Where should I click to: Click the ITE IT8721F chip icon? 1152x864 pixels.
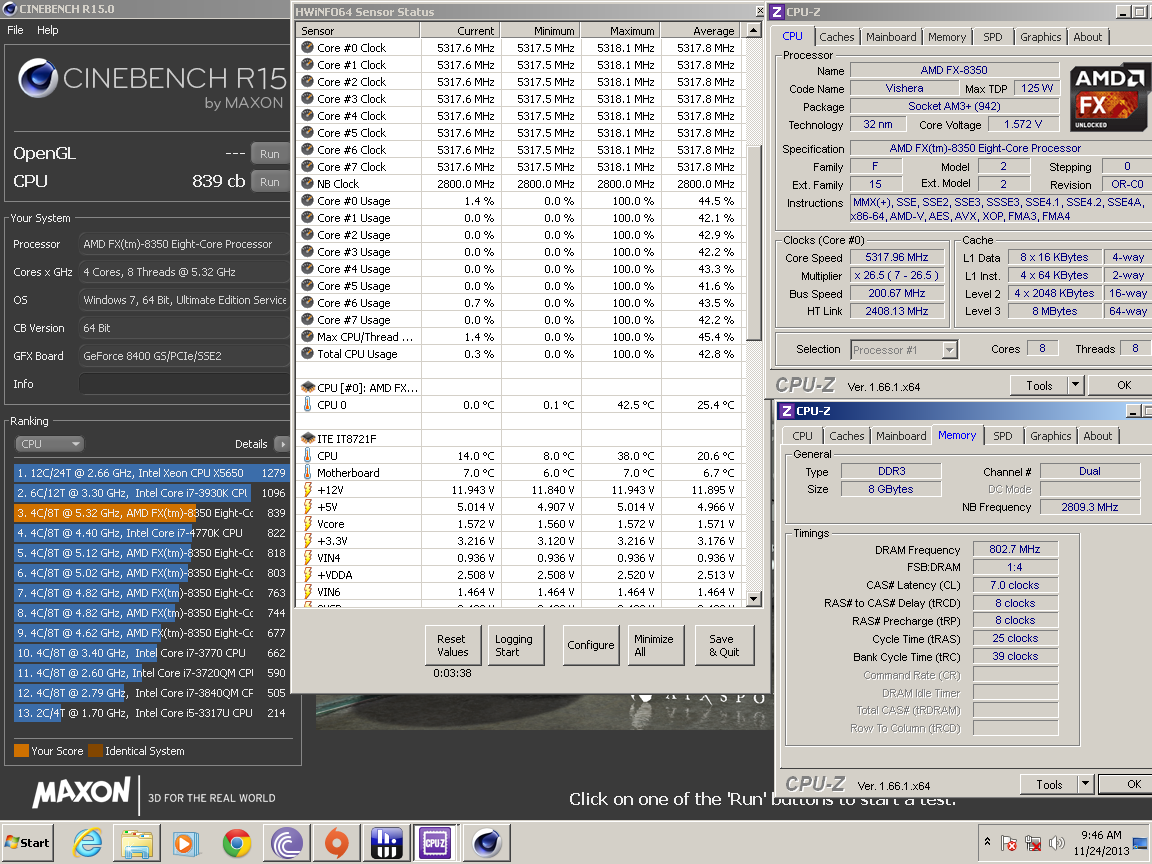coord(308,439)
